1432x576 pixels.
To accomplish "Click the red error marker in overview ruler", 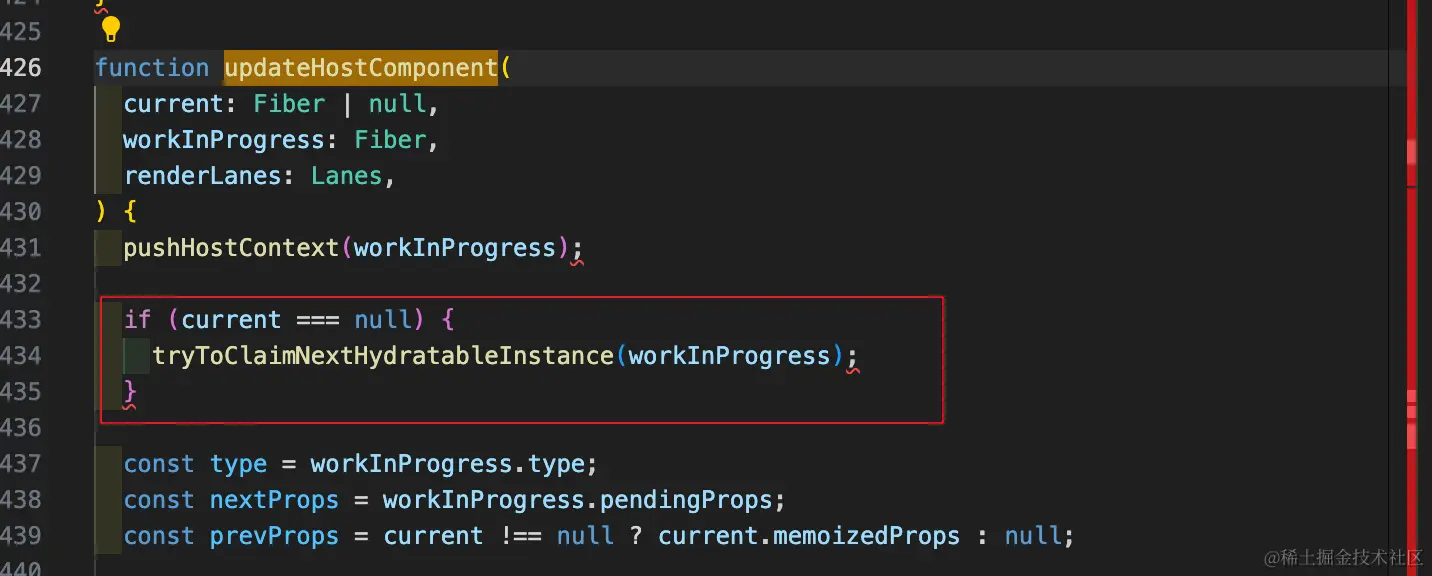I will click(x=1411, y=150).
